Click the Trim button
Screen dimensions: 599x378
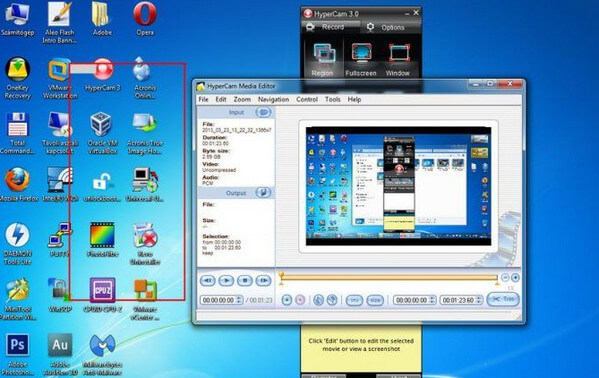pyautogui.click(x=503, y=299)
